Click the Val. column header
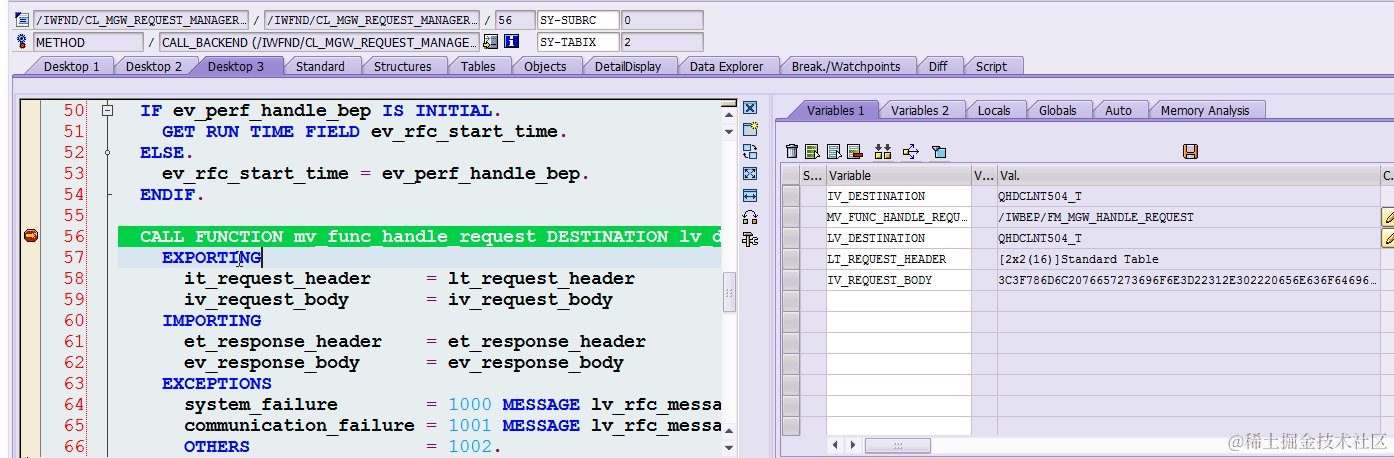The image size is (1394, 458). click(x=1188, y=175)
